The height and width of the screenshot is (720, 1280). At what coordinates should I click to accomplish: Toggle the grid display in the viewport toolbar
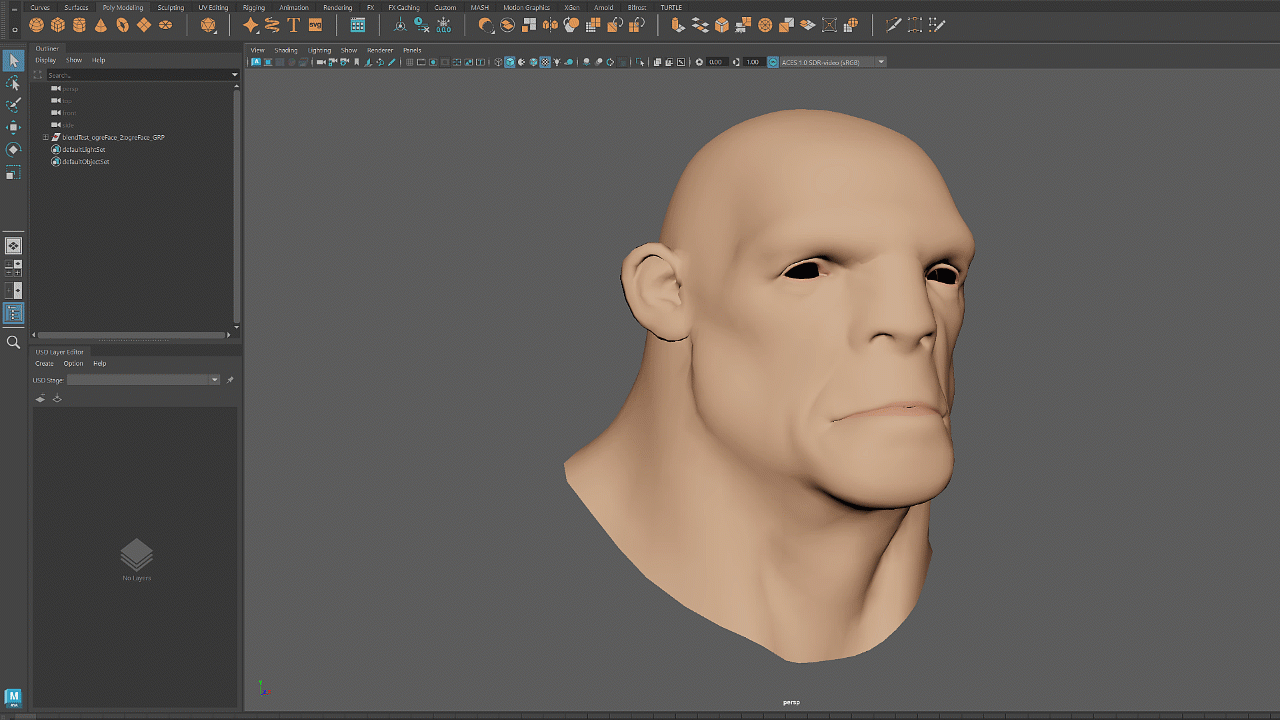(x=410, y=61)
